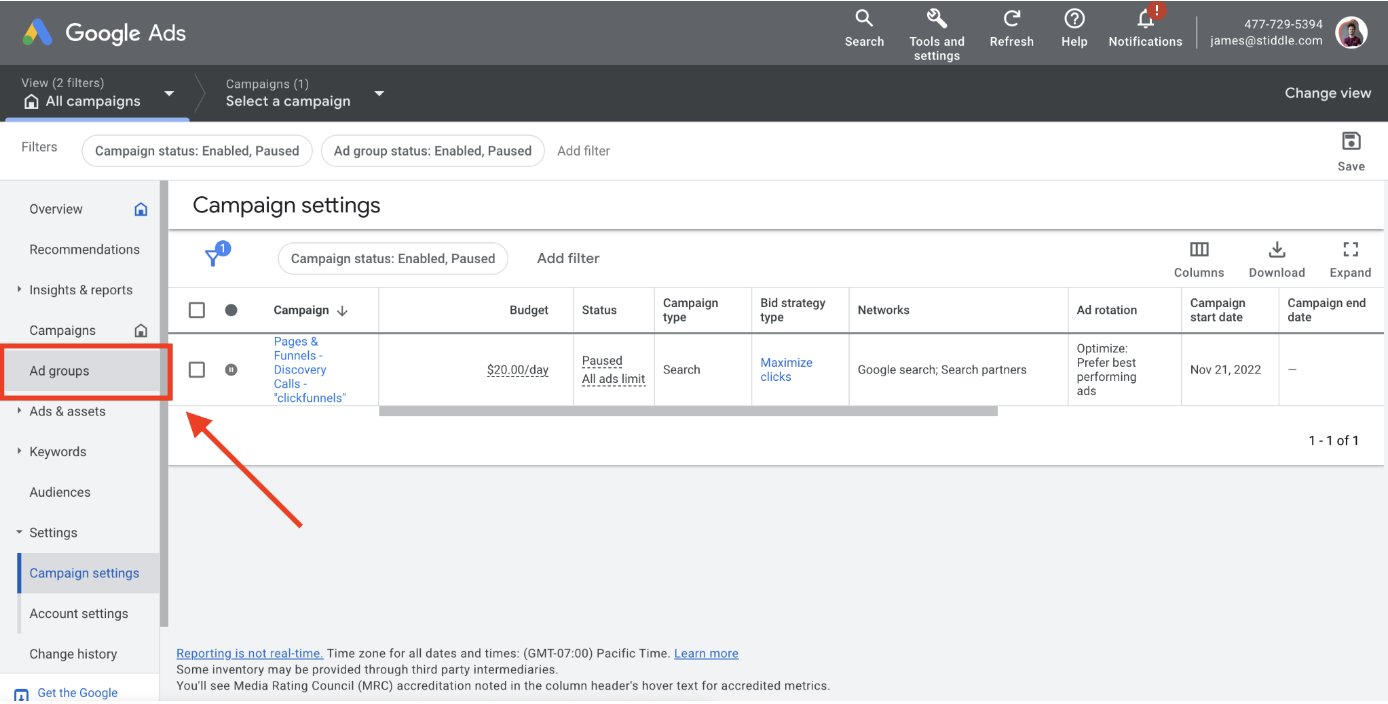Screen dimensions: 1388x704
Task: Click the Refresh icon
Action: pos(1011,18)
